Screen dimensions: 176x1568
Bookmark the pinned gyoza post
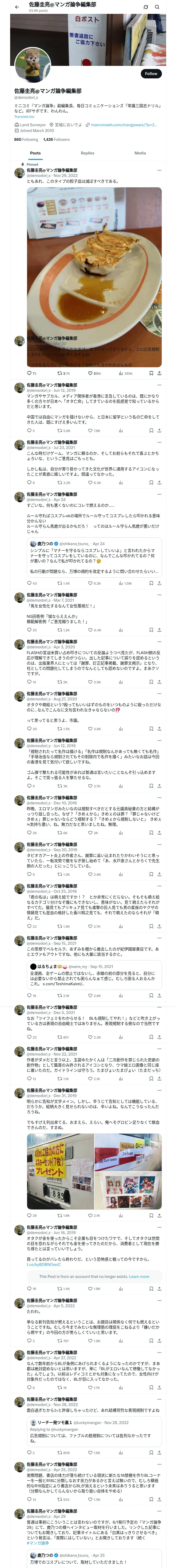coord(151,373)
